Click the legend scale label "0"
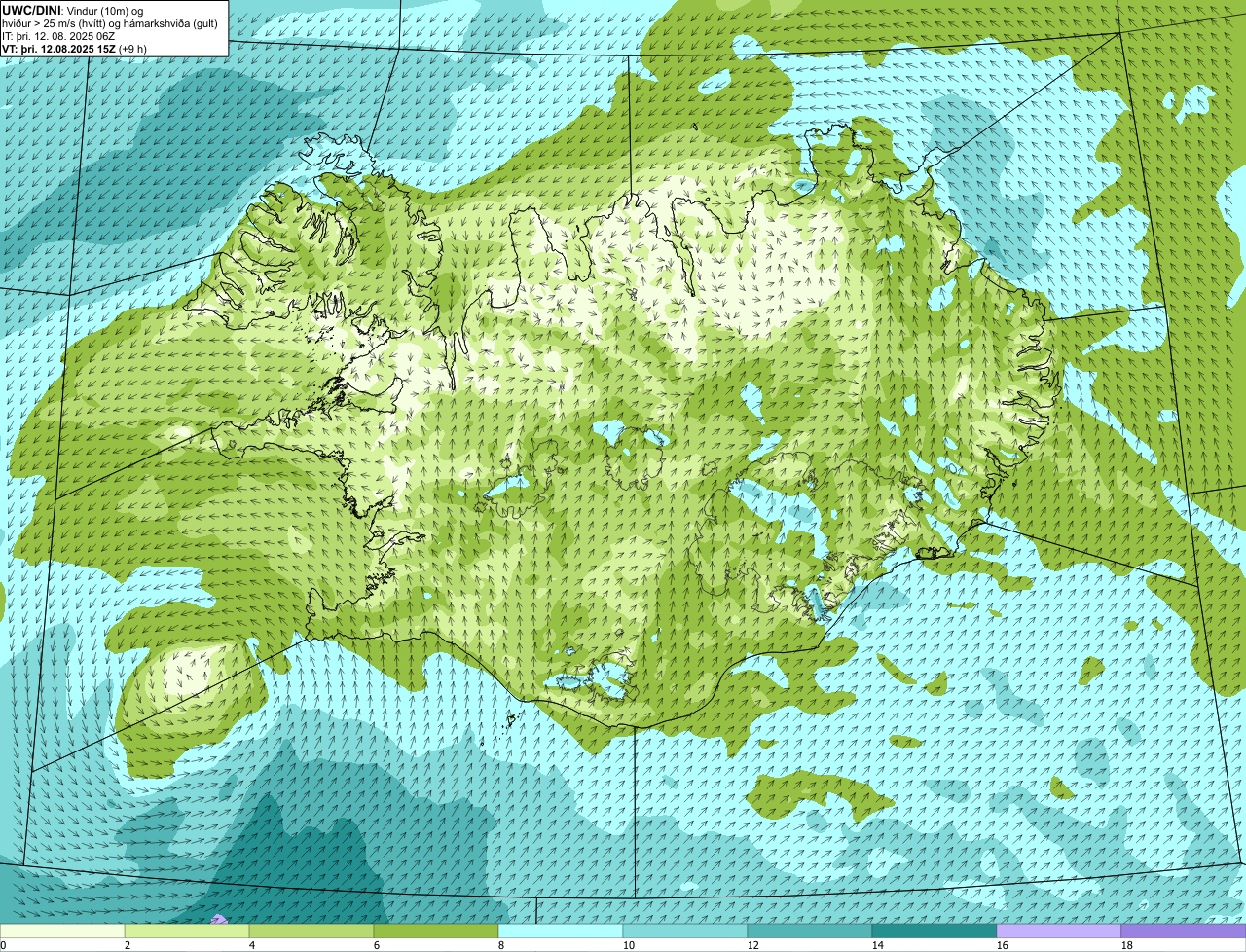Image resolution: width=1246 pixels, height=952 pixels. coord(3,945)
